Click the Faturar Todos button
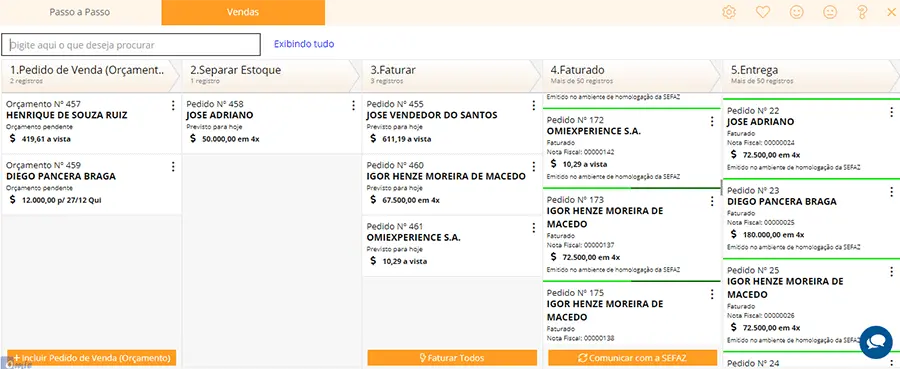The height and width of the screenshot is (369, 900). tap(452, 358)
